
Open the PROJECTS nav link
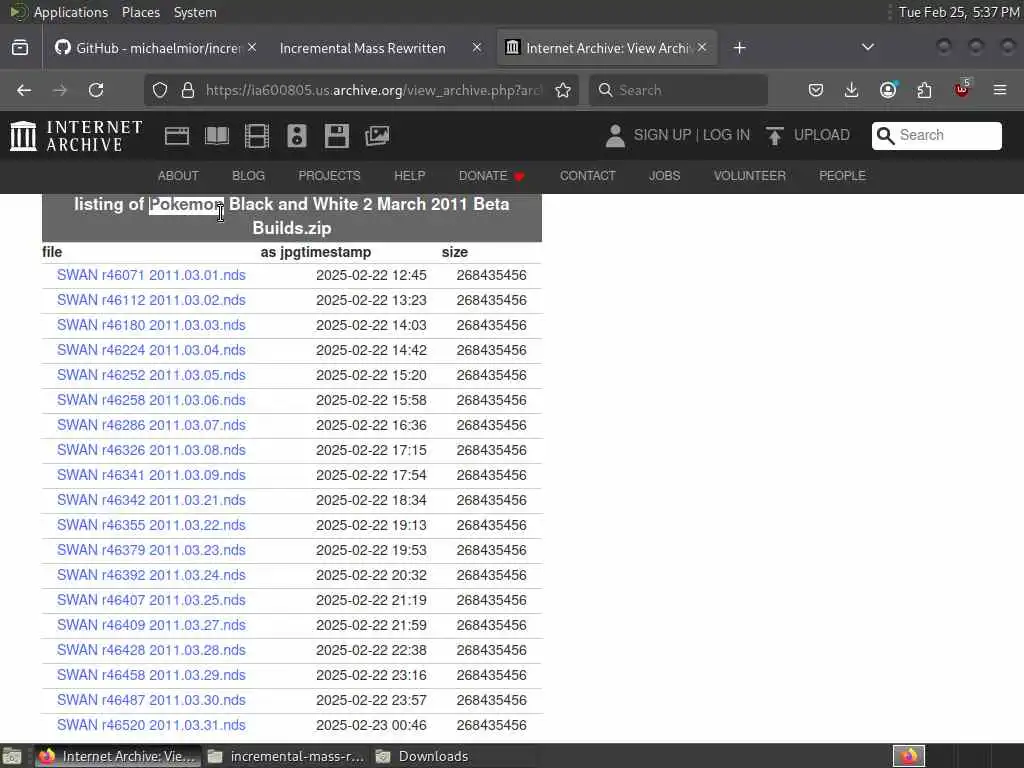(x=329, y=176)
